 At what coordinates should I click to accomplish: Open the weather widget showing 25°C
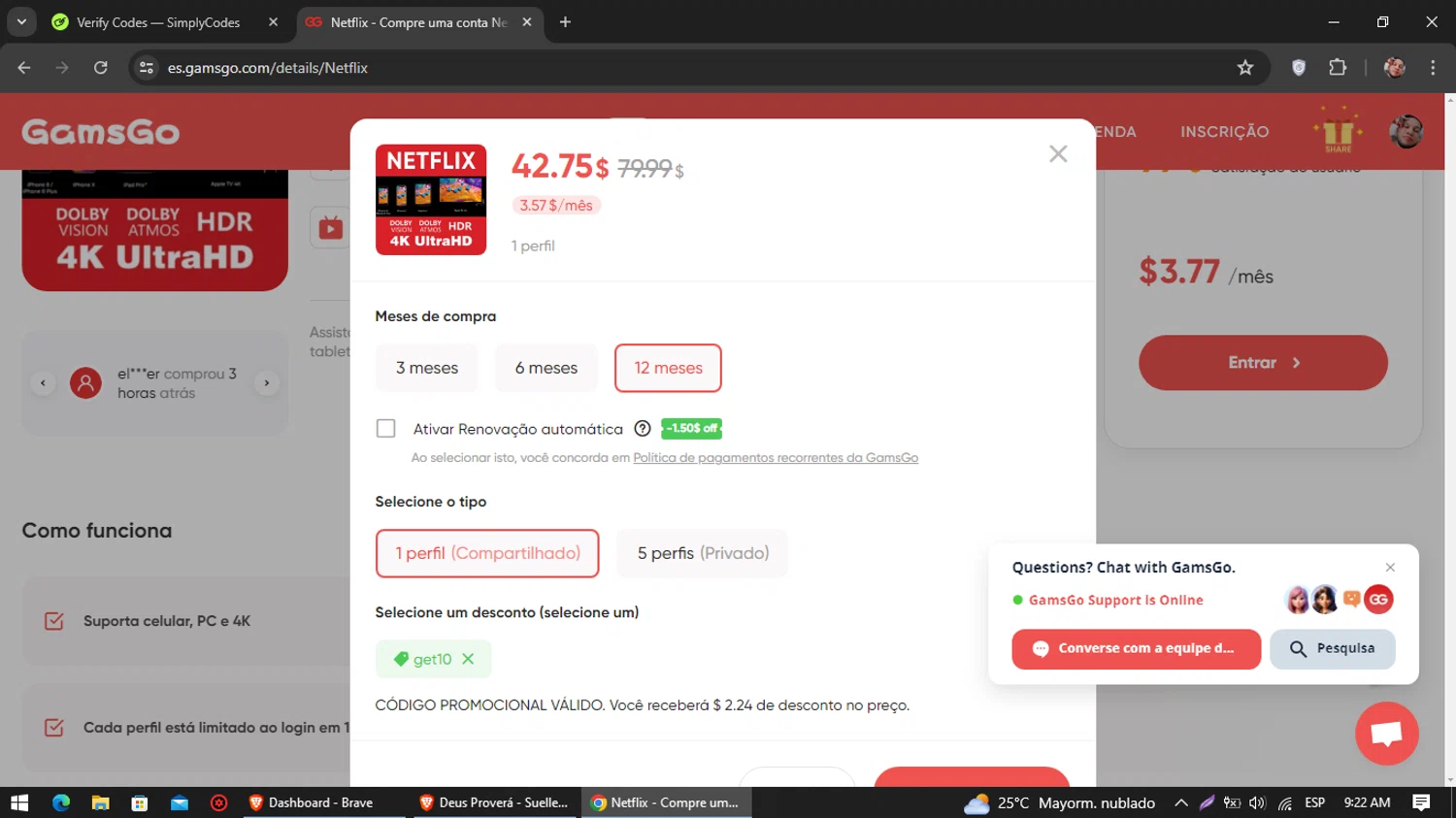point(1059,802)
